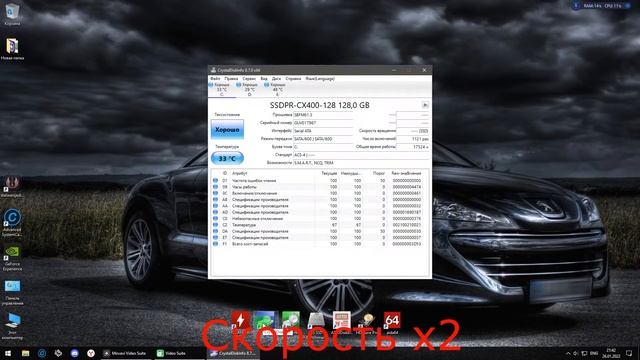
Task: Click the Интерфейс field showing Serial ATA
Action: (323, 131)
